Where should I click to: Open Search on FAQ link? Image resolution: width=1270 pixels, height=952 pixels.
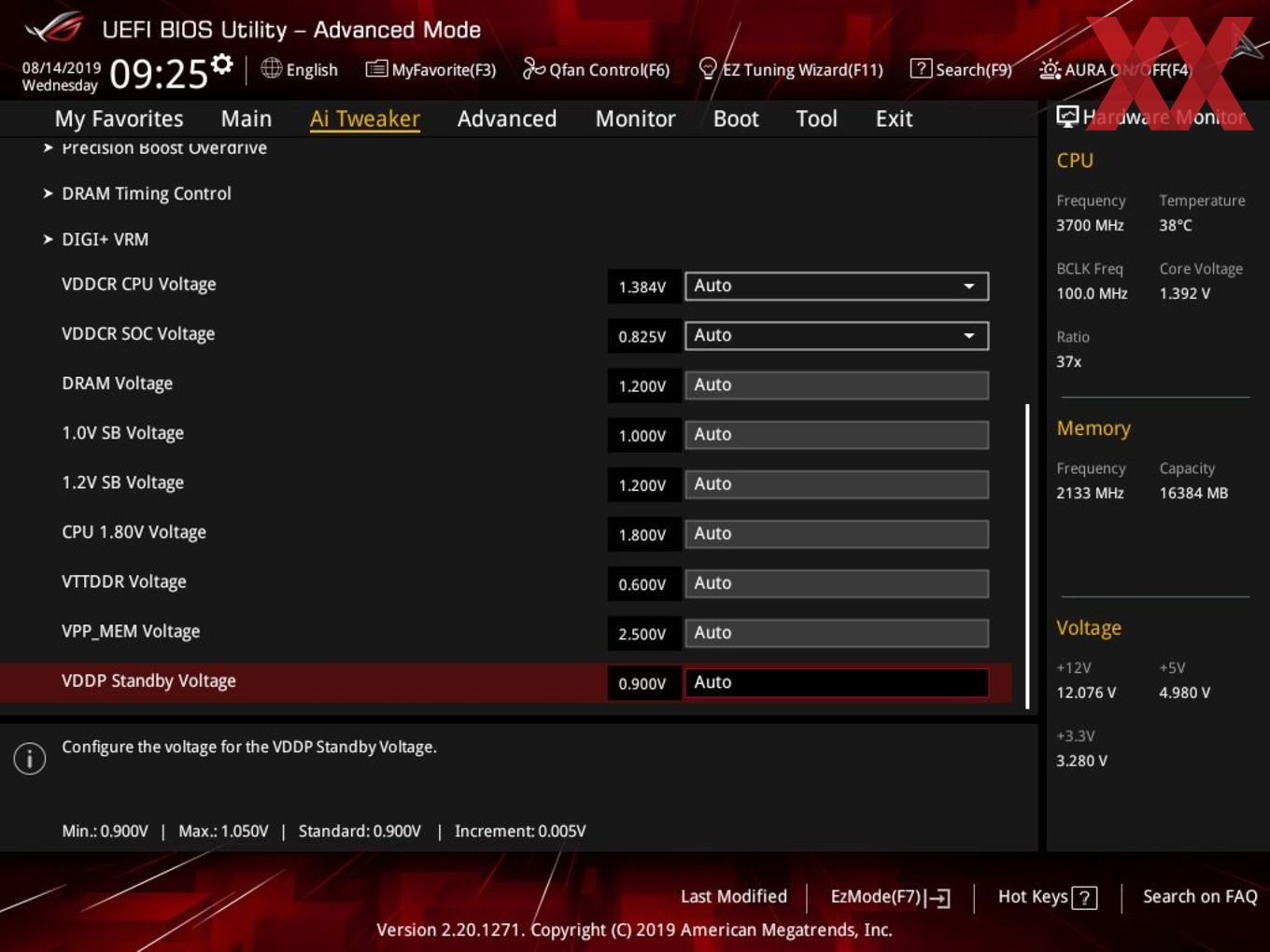point(1200,896)
